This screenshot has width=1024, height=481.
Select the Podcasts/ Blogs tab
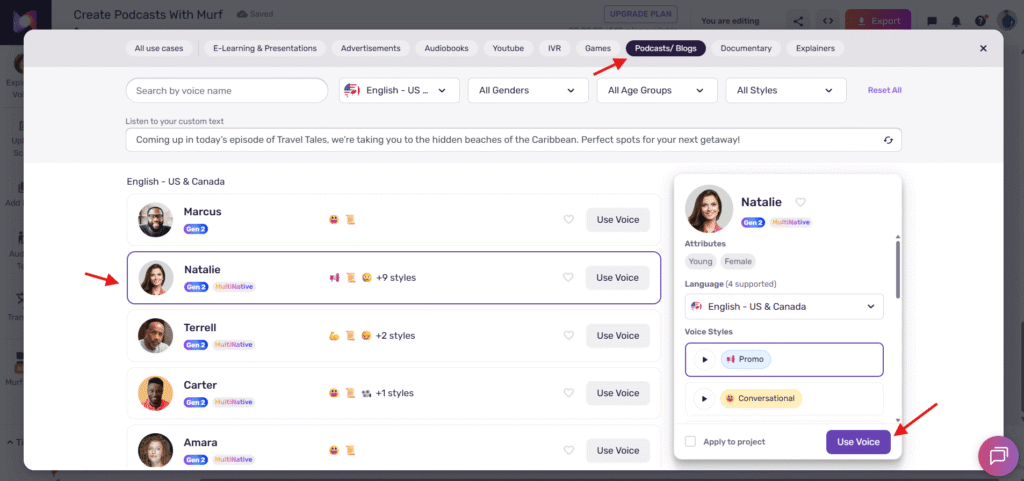665,48
